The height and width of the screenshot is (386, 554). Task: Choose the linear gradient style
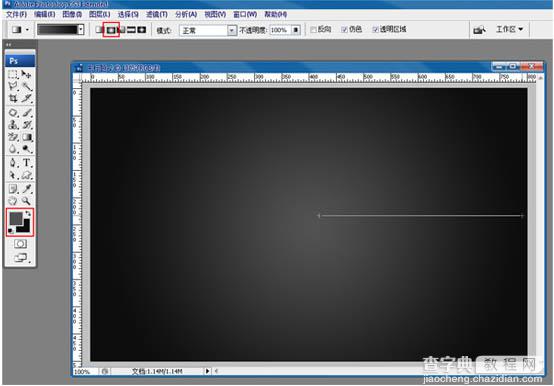pos(99,30)
